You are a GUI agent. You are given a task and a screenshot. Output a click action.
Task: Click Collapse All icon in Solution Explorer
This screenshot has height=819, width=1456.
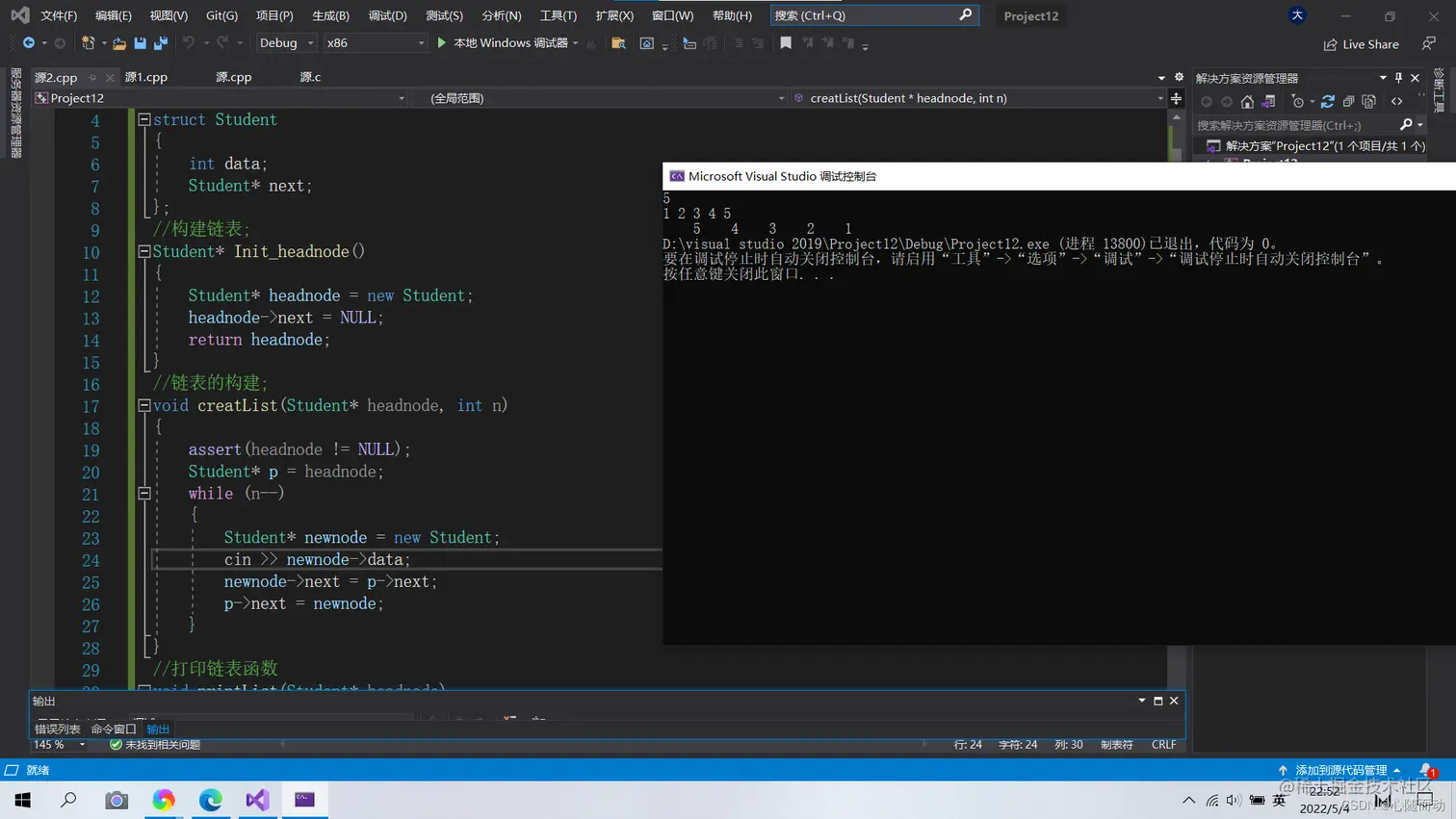point(1348,101)
